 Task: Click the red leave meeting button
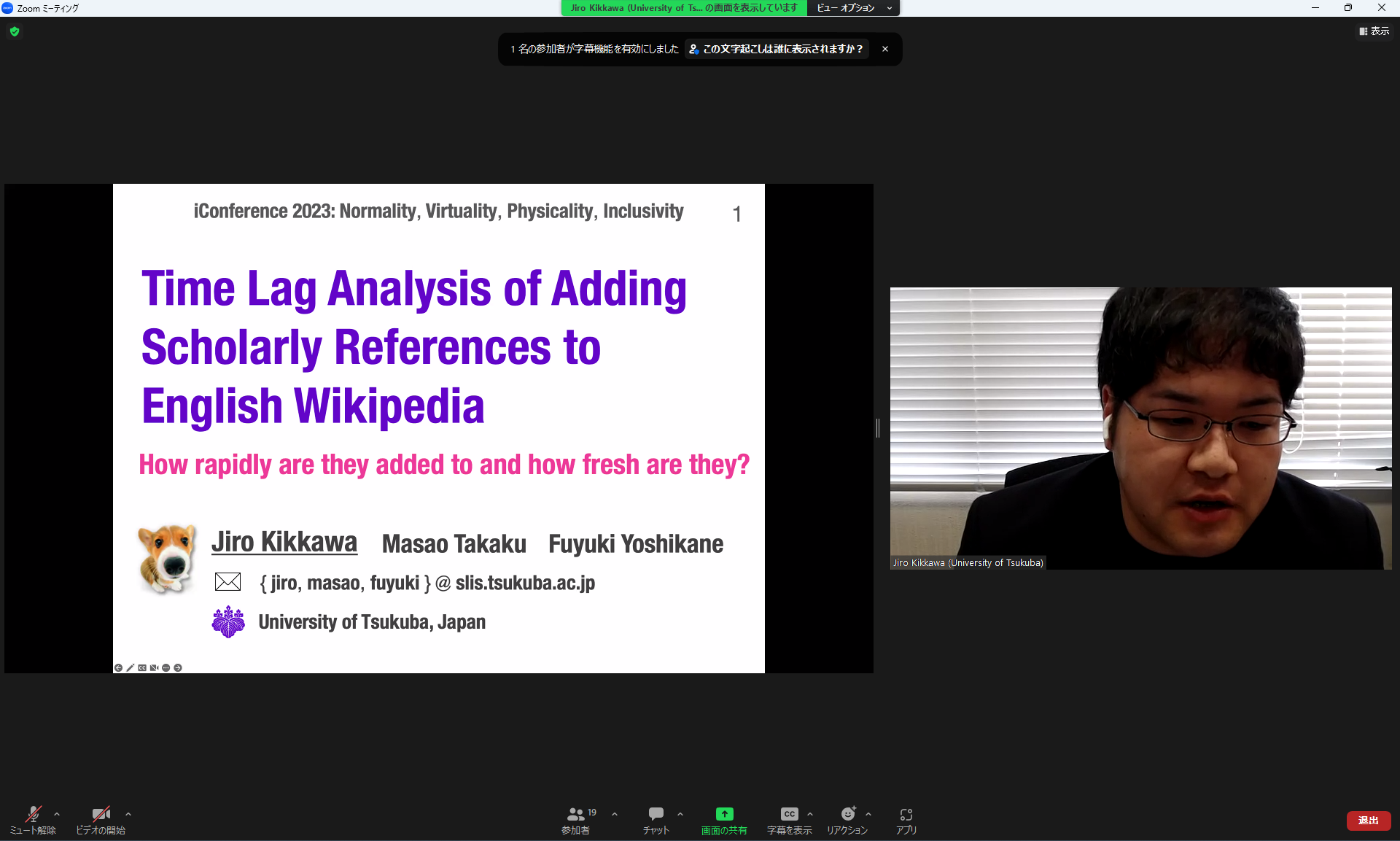pos(1368,821)
